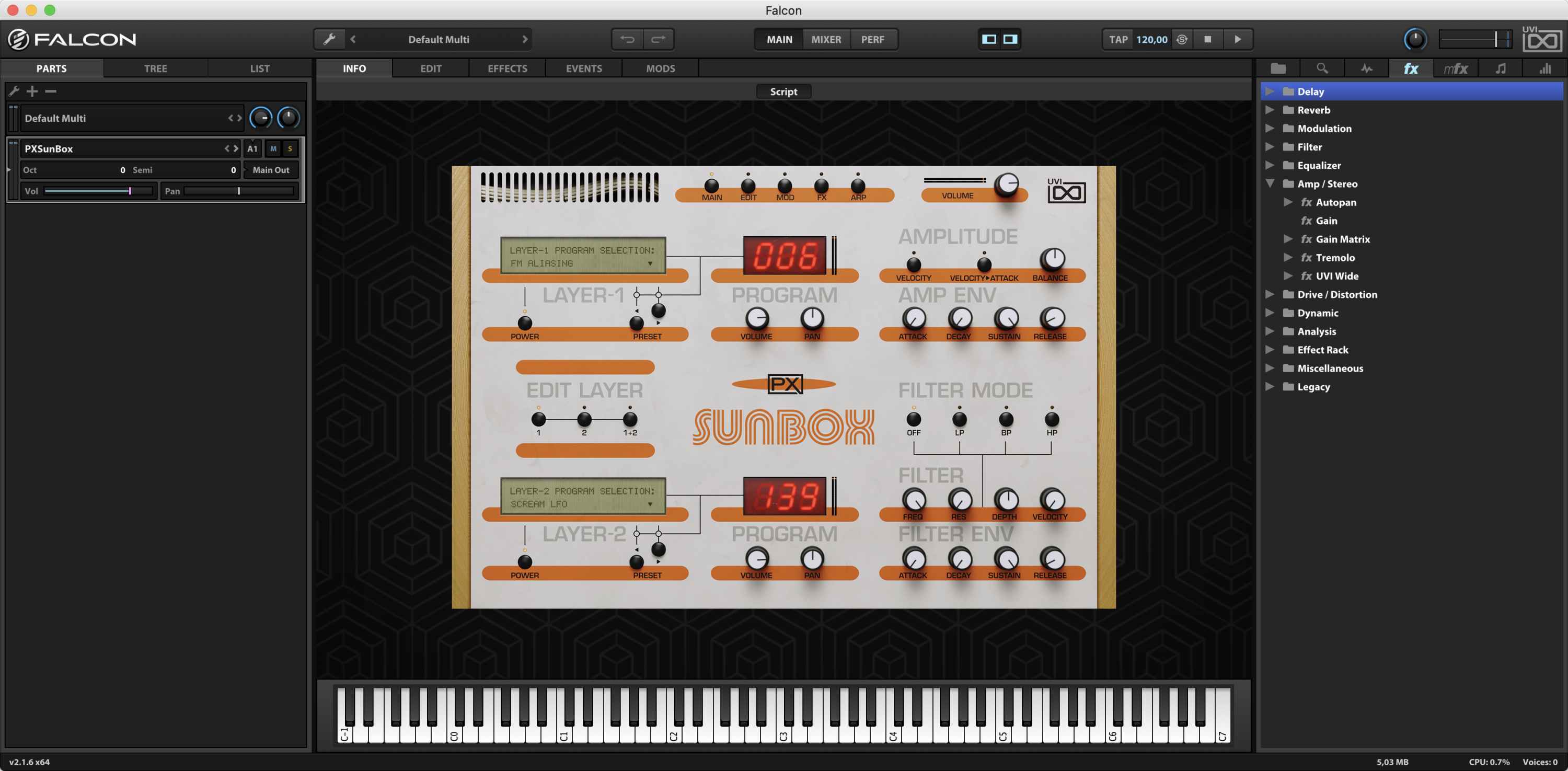
Task: Click the Script button above the instrument
Action: pyautogui.click(x=783, y=90)
